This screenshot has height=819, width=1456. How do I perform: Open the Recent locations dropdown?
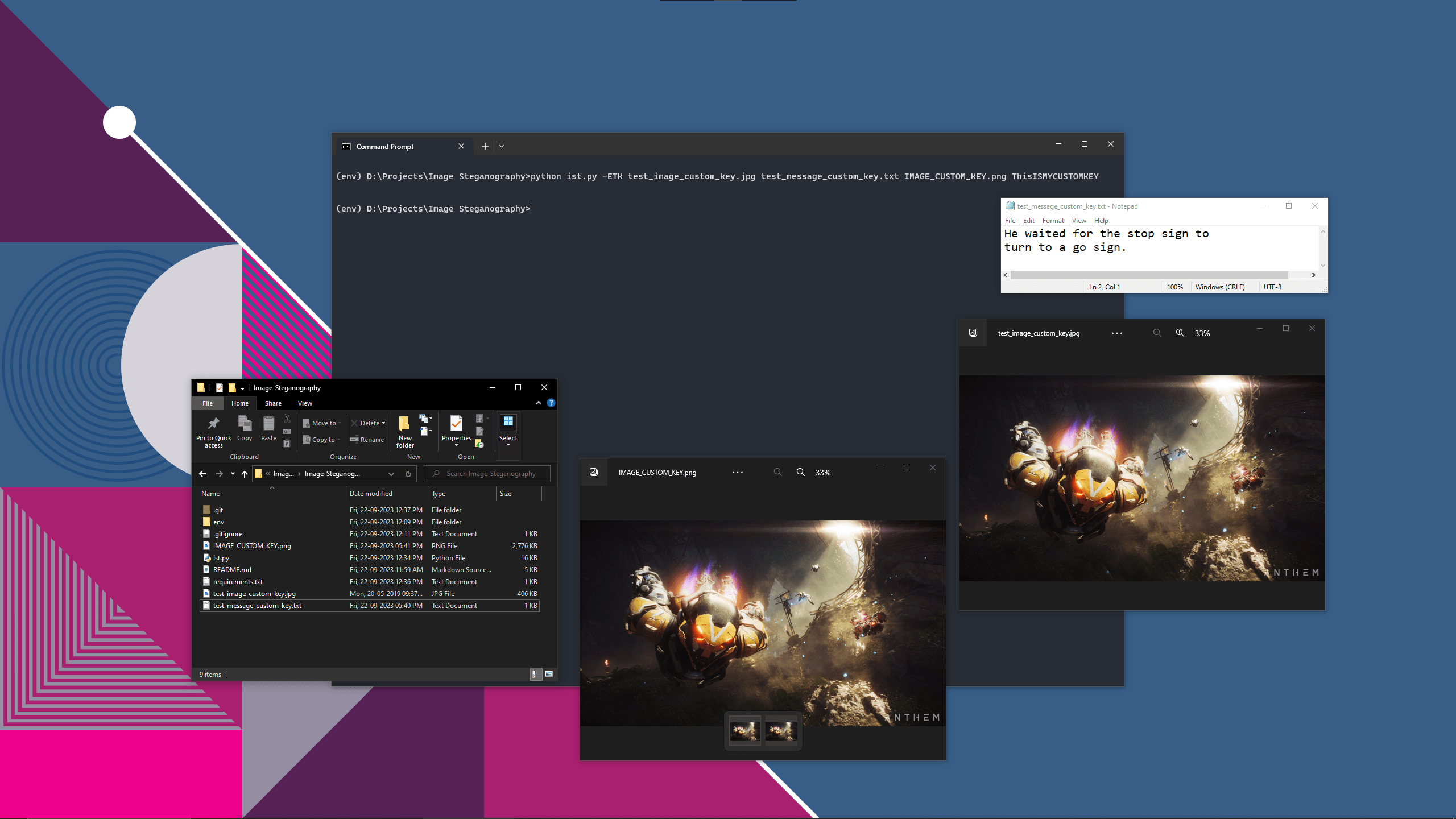[x=233, y=474]
